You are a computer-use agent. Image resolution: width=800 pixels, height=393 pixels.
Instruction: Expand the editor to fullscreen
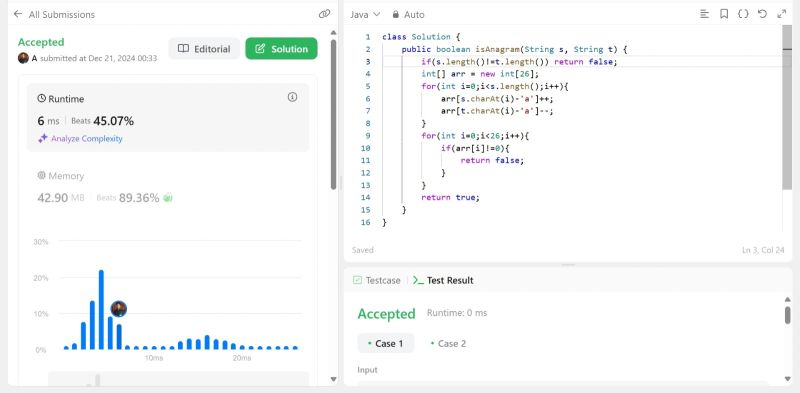[782, 14]
